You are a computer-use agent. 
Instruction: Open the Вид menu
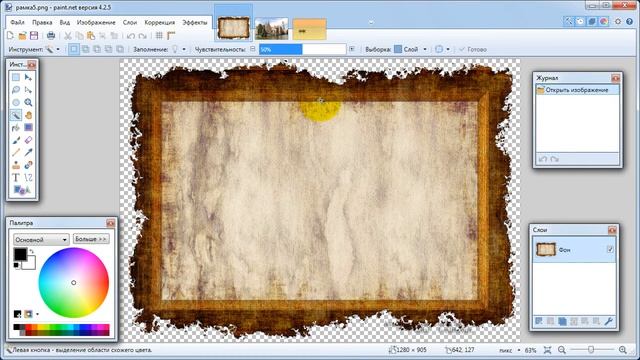[x=64, y=22]
